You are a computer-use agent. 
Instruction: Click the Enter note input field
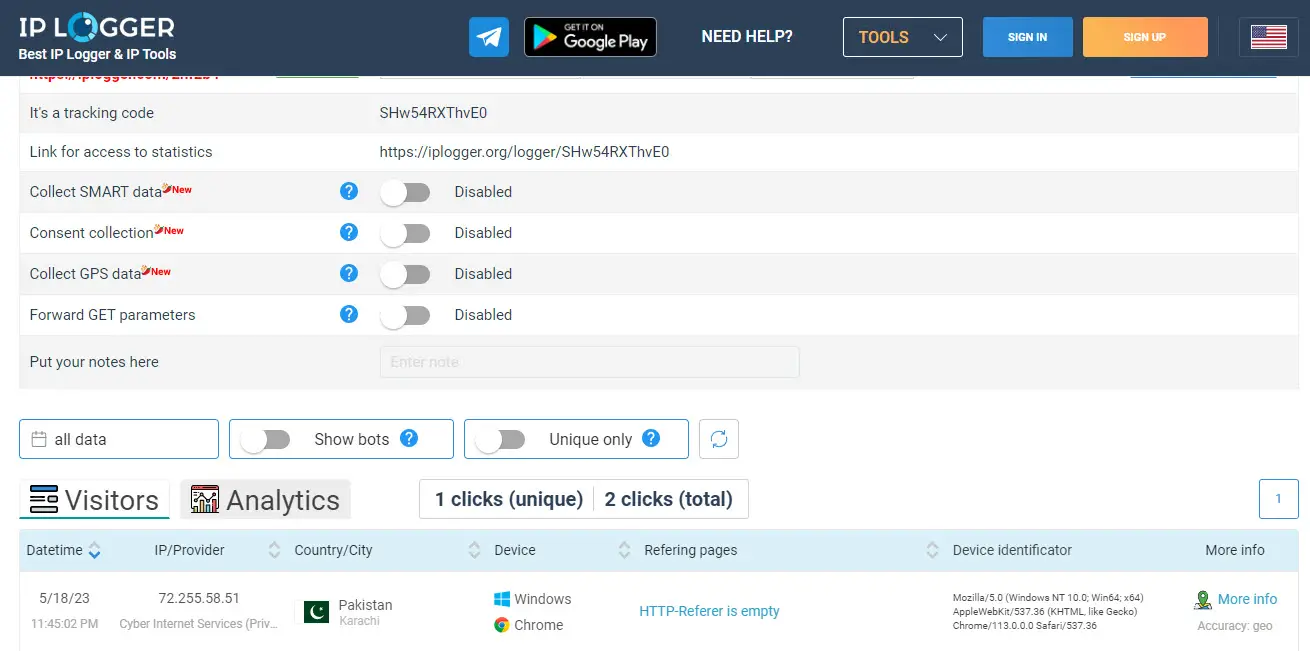coord(589,361)
